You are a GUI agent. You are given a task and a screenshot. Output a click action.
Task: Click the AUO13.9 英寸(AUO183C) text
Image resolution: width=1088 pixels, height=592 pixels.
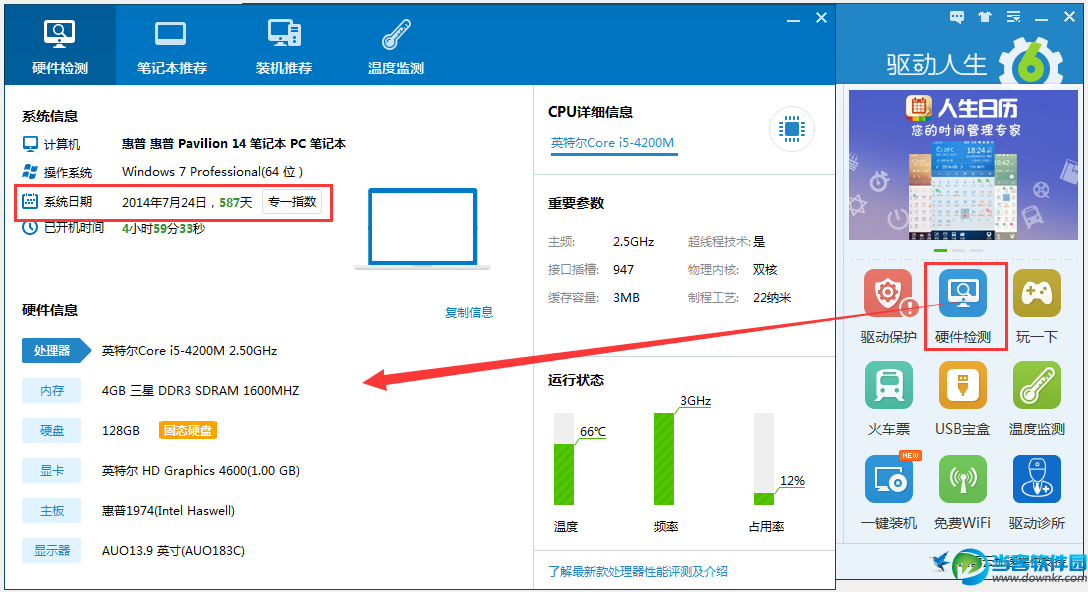click(x=173, y=550)
